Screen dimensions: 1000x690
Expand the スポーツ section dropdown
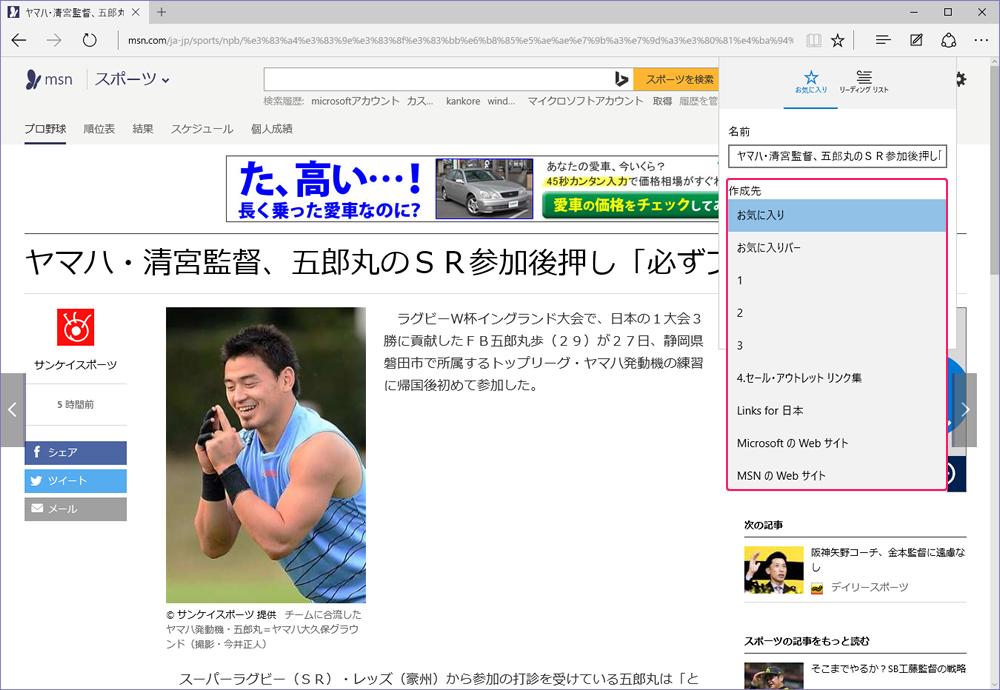pos(132,79)
